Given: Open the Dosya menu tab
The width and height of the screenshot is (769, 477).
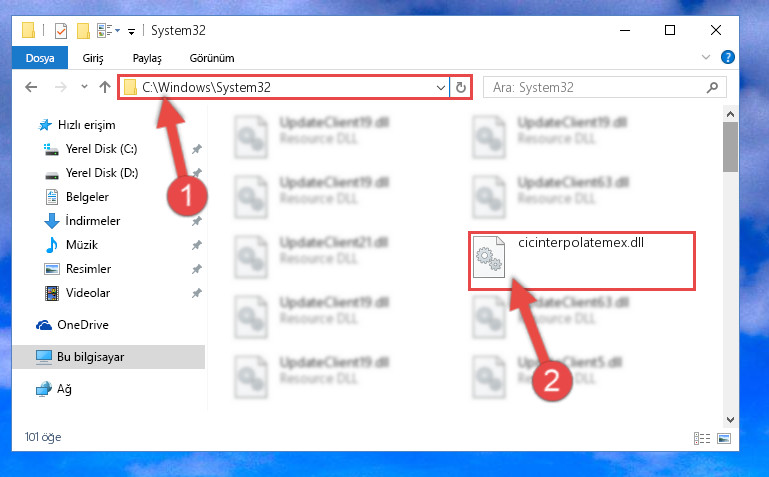Looking at the screenshot, I should (40, 58).
